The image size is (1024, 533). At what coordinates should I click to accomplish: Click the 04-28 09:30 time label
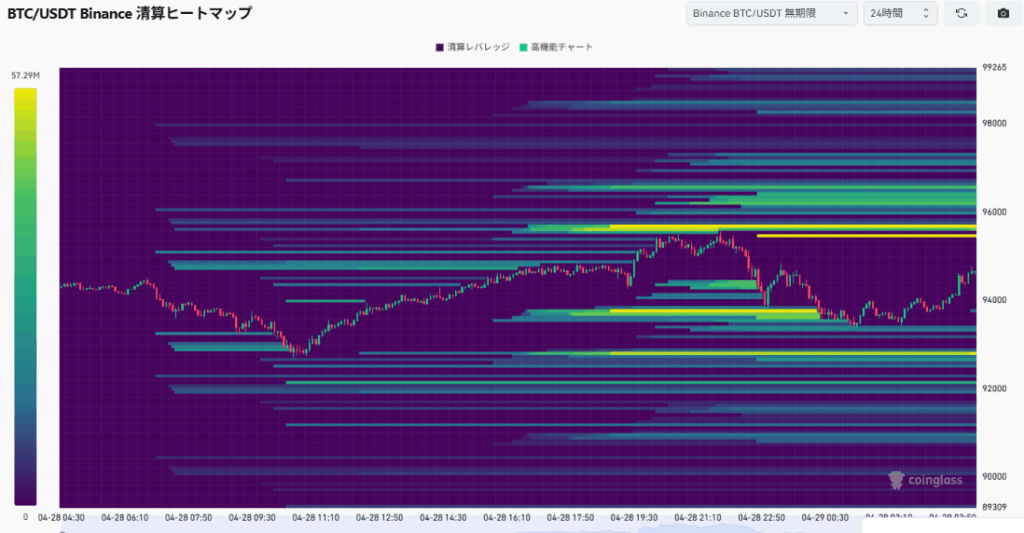click(x=252, y=517)
